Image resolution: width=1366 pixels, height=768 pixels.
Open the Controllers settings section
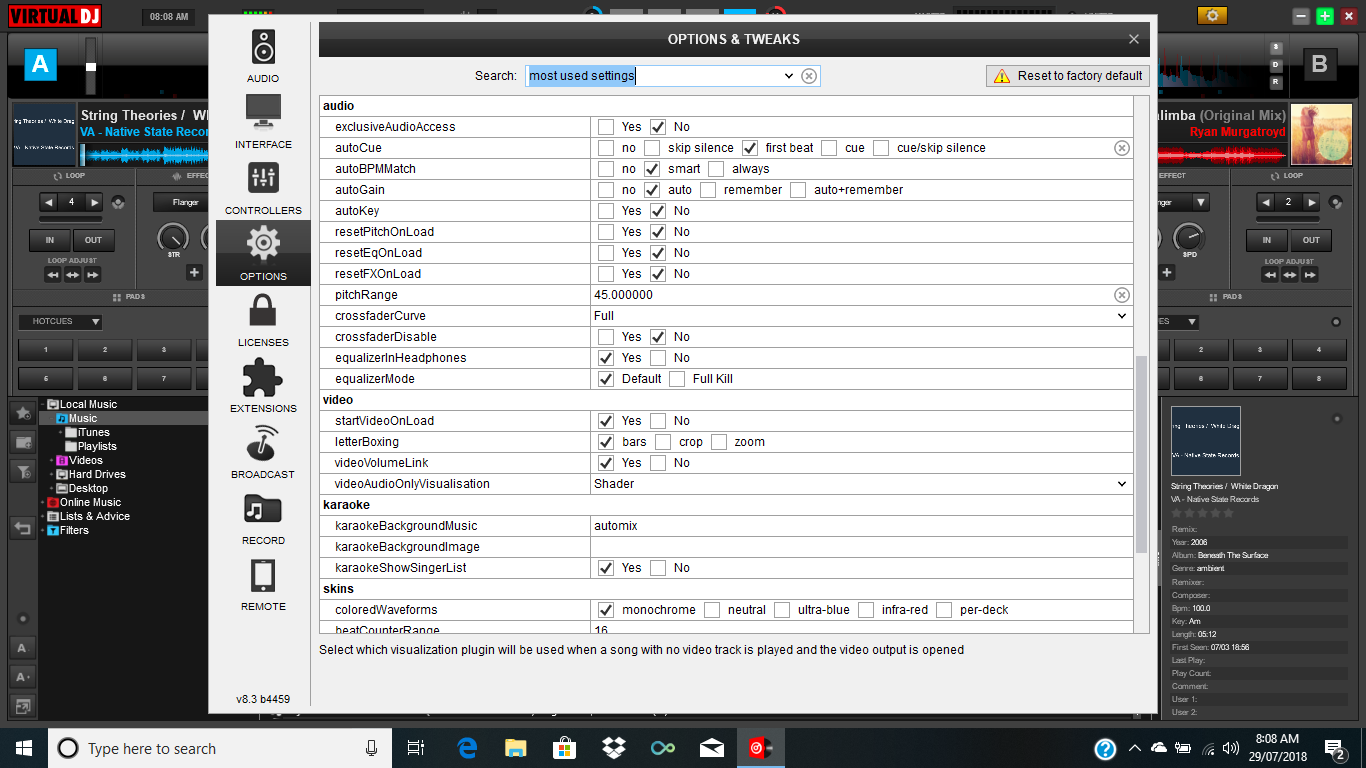point(263,187)
